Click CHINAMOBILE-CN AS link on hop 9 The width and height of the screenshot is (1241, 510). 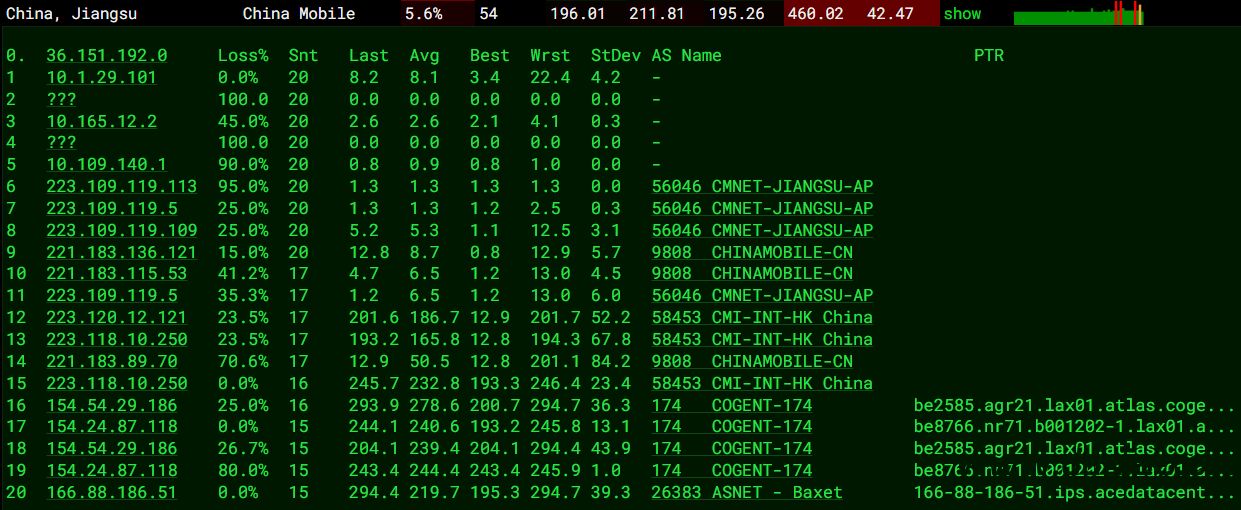click(x=752, y=252)
